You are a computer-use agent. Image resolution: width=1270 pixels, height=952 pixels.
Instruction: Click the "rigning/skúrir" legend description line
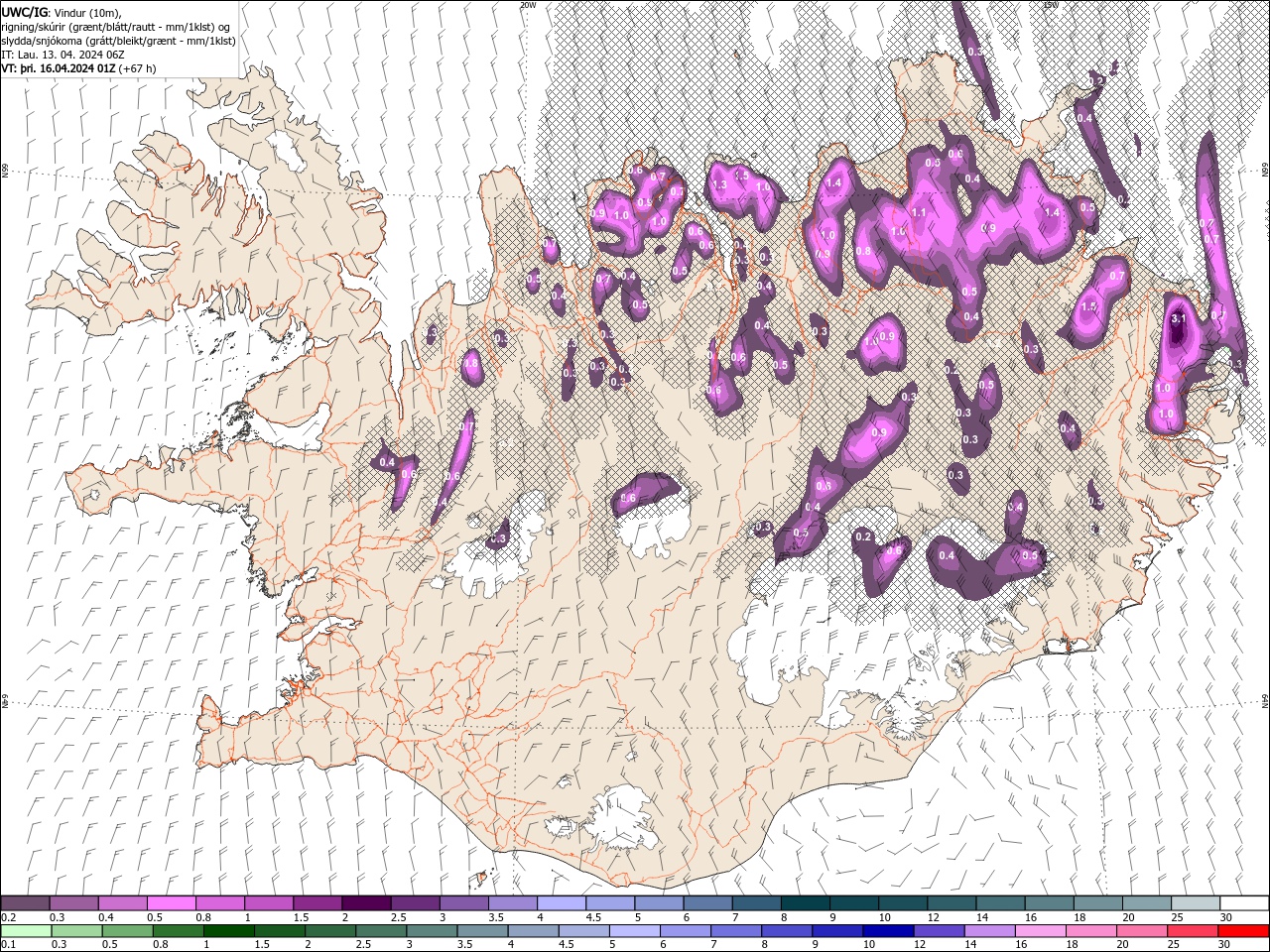116,27
